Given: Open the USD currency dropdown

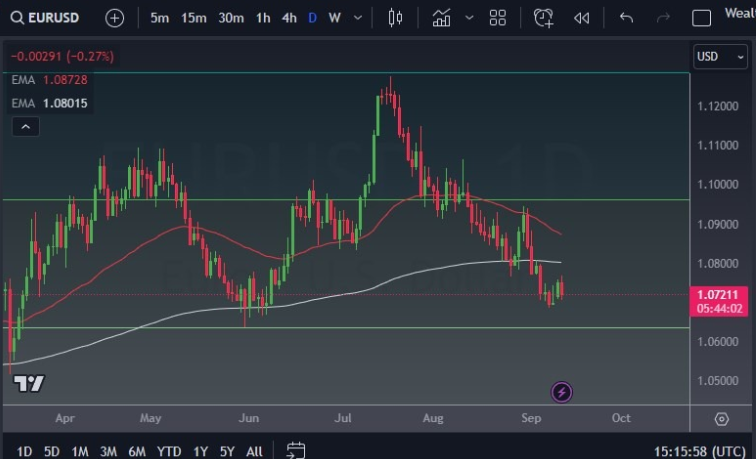Looking at the screenshot, I should 719,57.
